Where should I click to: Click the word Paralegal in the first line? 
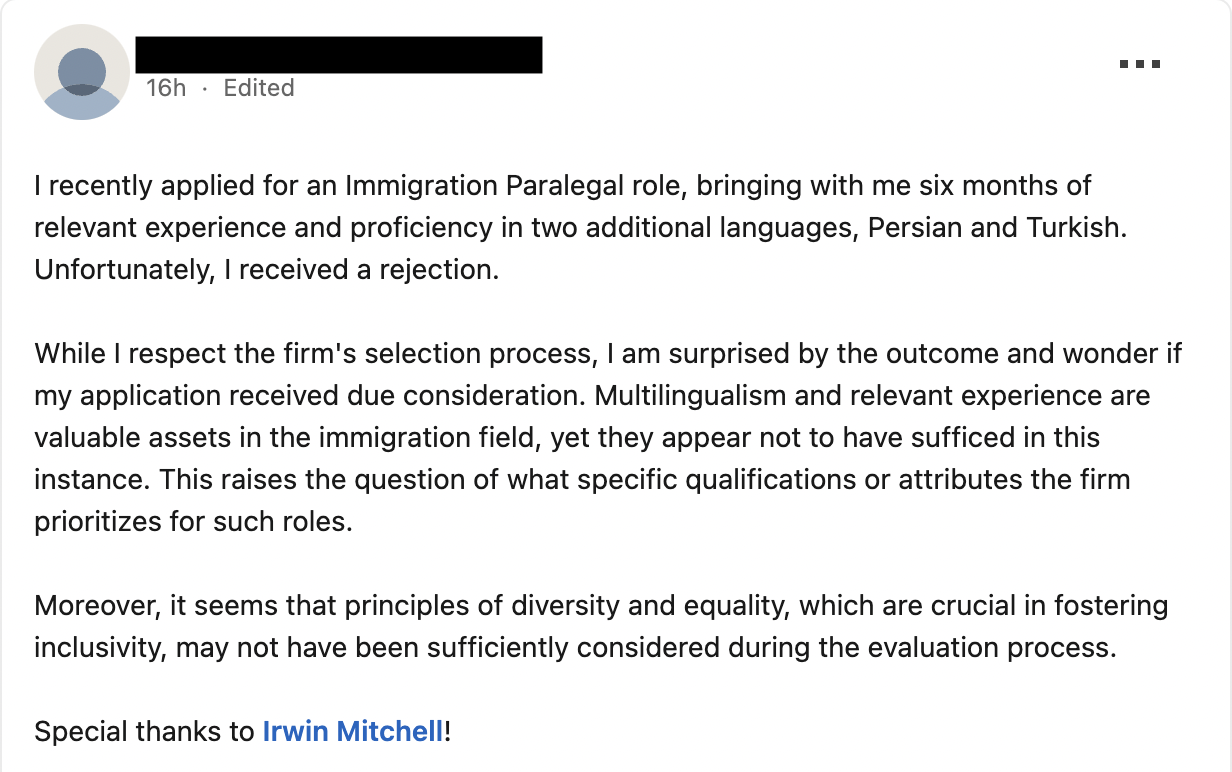click(563, 186)
